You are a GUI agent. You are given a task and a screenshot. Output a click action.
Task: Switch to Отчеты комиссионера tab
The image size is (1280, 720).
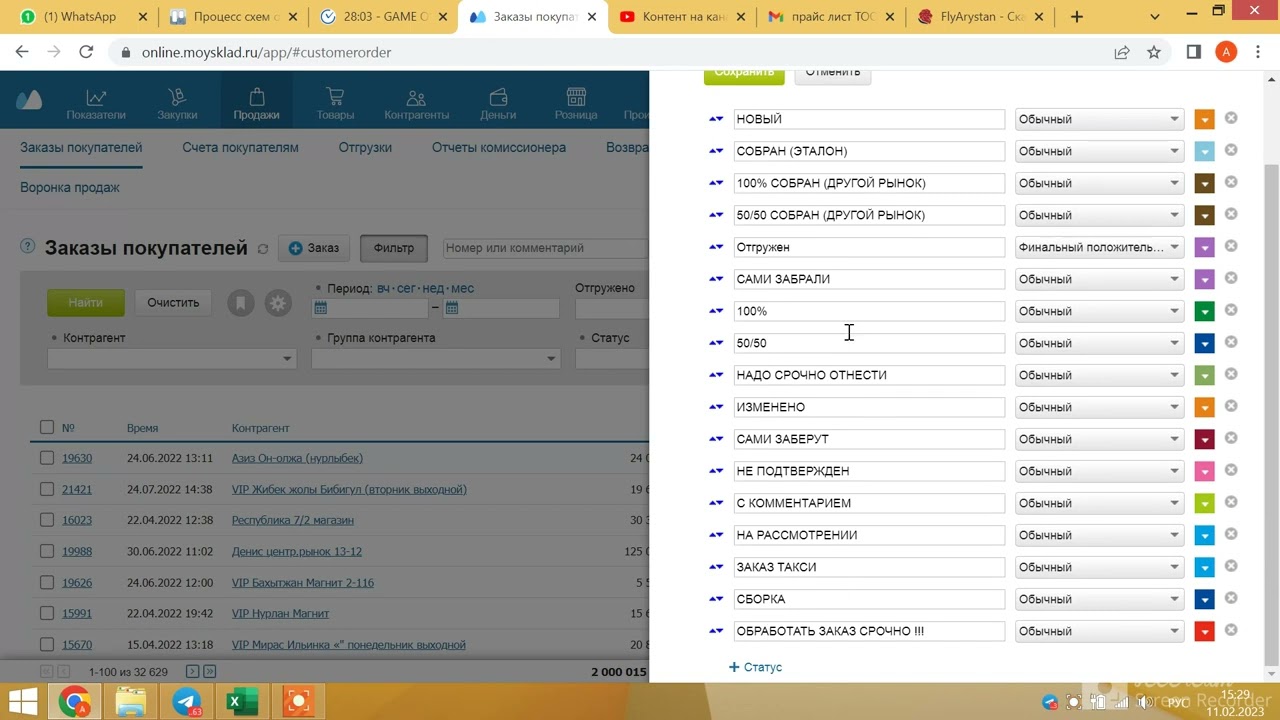pyautogui.click(x=499, y=147)
